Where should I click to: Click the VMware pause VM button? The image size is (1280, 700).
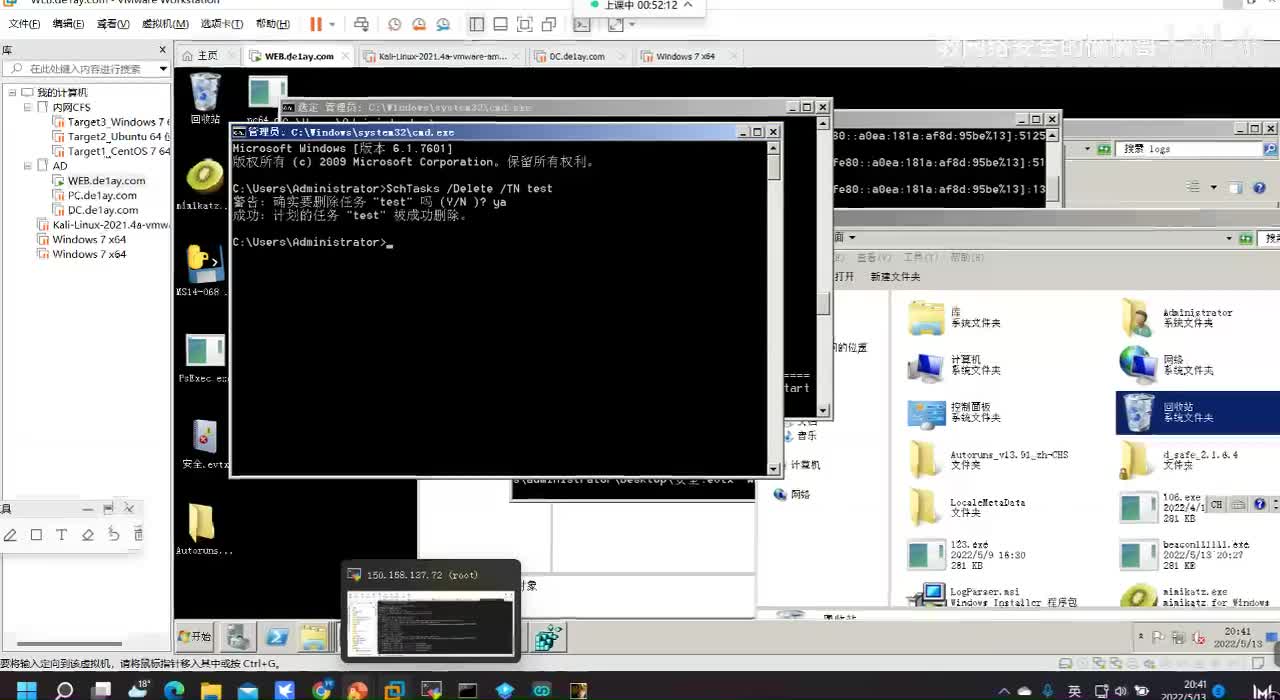click(316, 24)
